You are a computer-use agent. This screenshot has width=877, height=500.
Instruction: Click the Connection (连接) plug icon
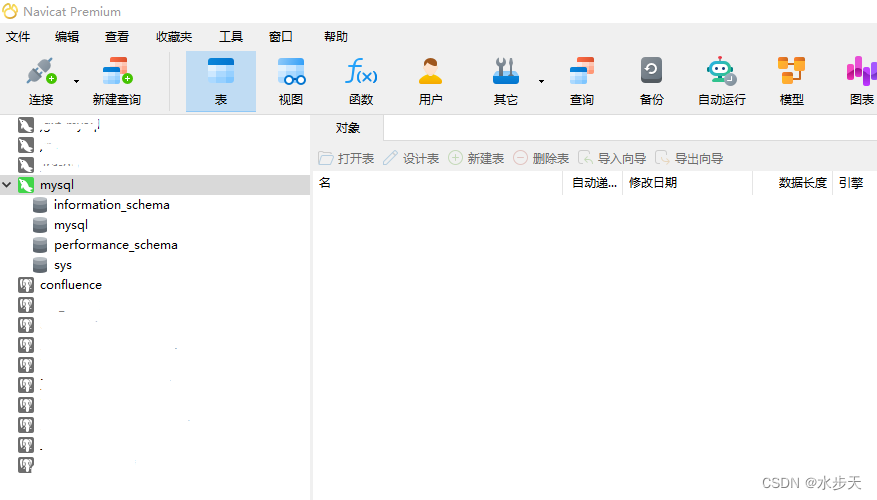coord(41,72)
